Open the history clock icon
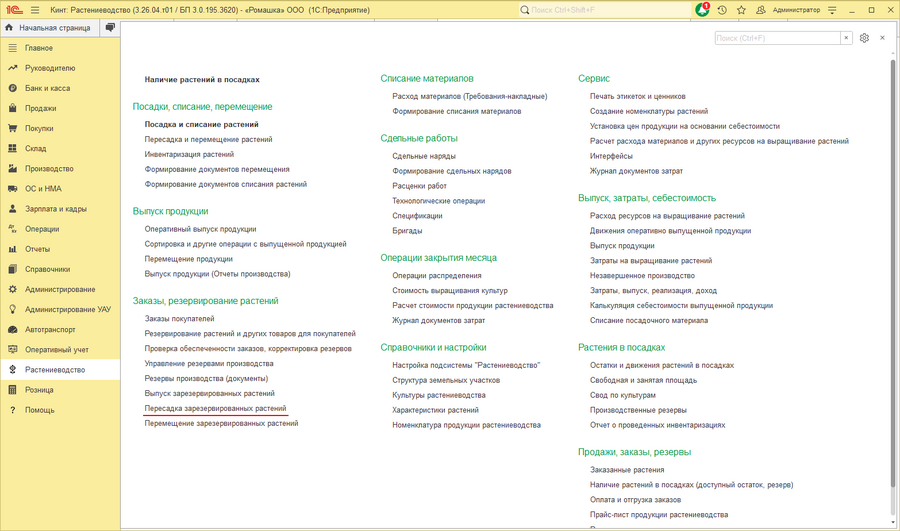Viewport: 900px width, 531px height. point(722,10)
